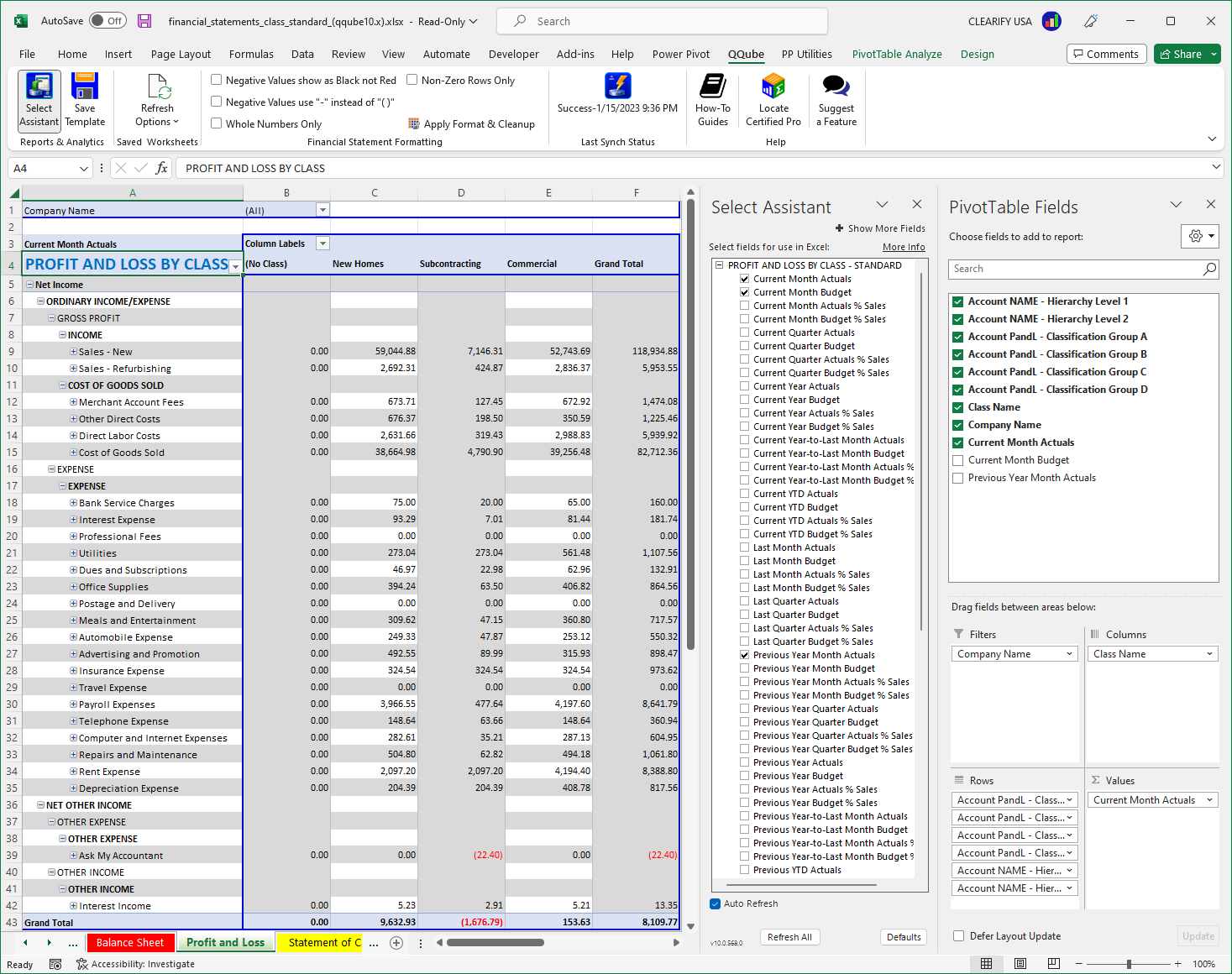Click Apply Format & Cleanup
The height and width of the screenshot is (974, 1232).
pos(472,123)
